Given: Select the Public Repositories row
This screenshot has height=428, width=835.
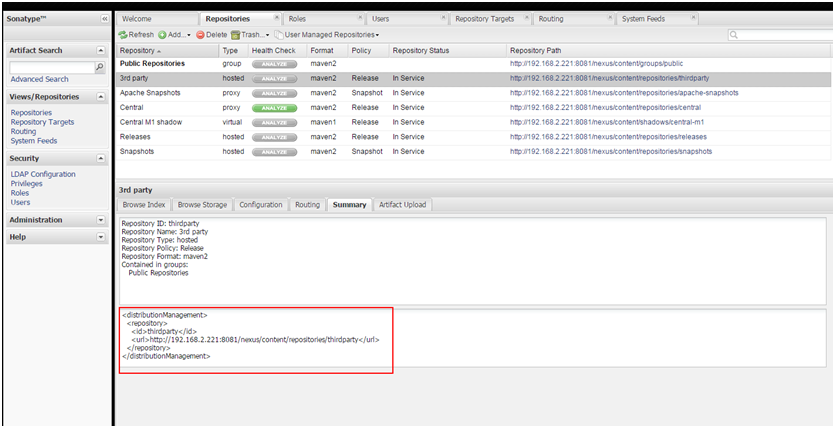Looking at the screenshot, I should 474,64.
